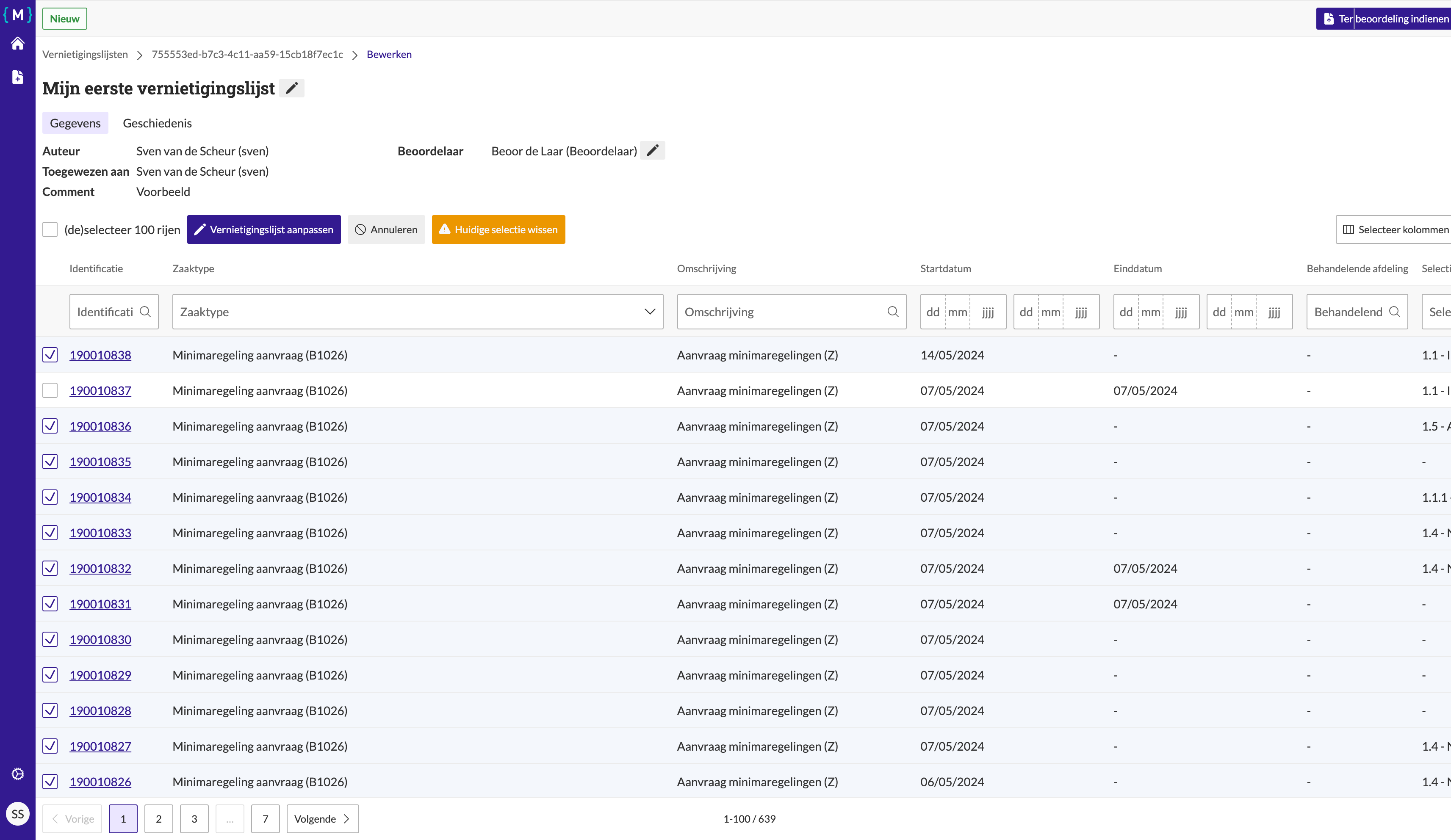1451x840 pixels.
Task: Click the Behandelende afdeling filter search icon
Action: pyautogui.click(x=1395, y=312)
